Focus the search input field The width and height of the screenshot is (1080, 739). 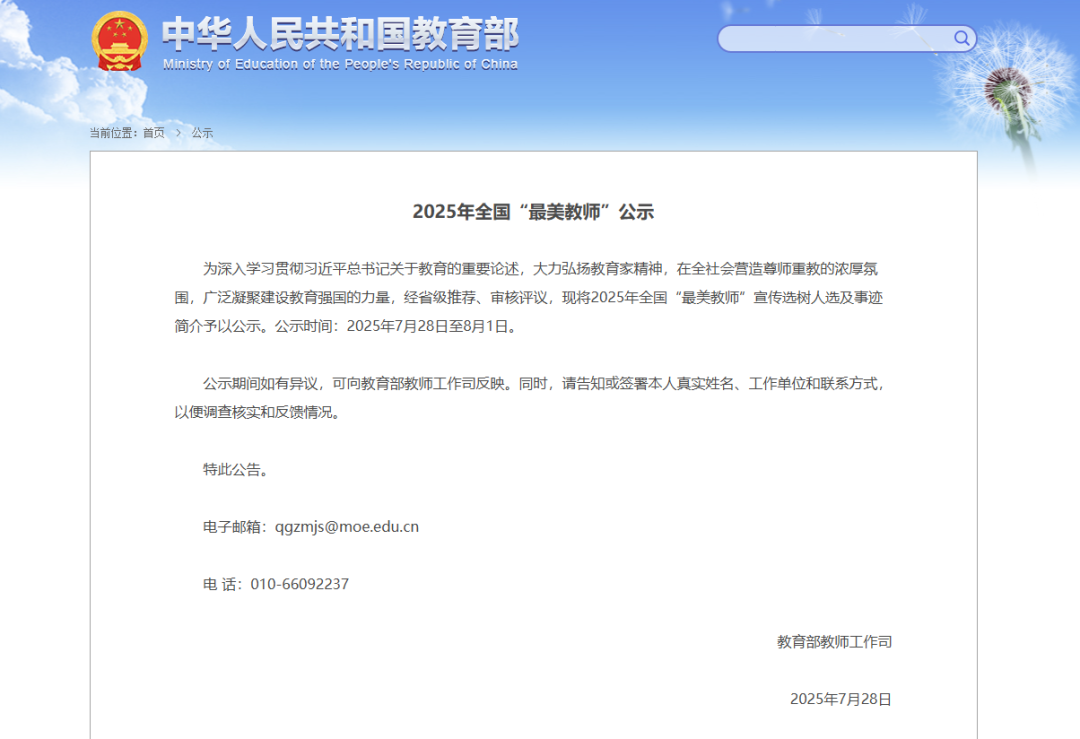click(835, 39)
